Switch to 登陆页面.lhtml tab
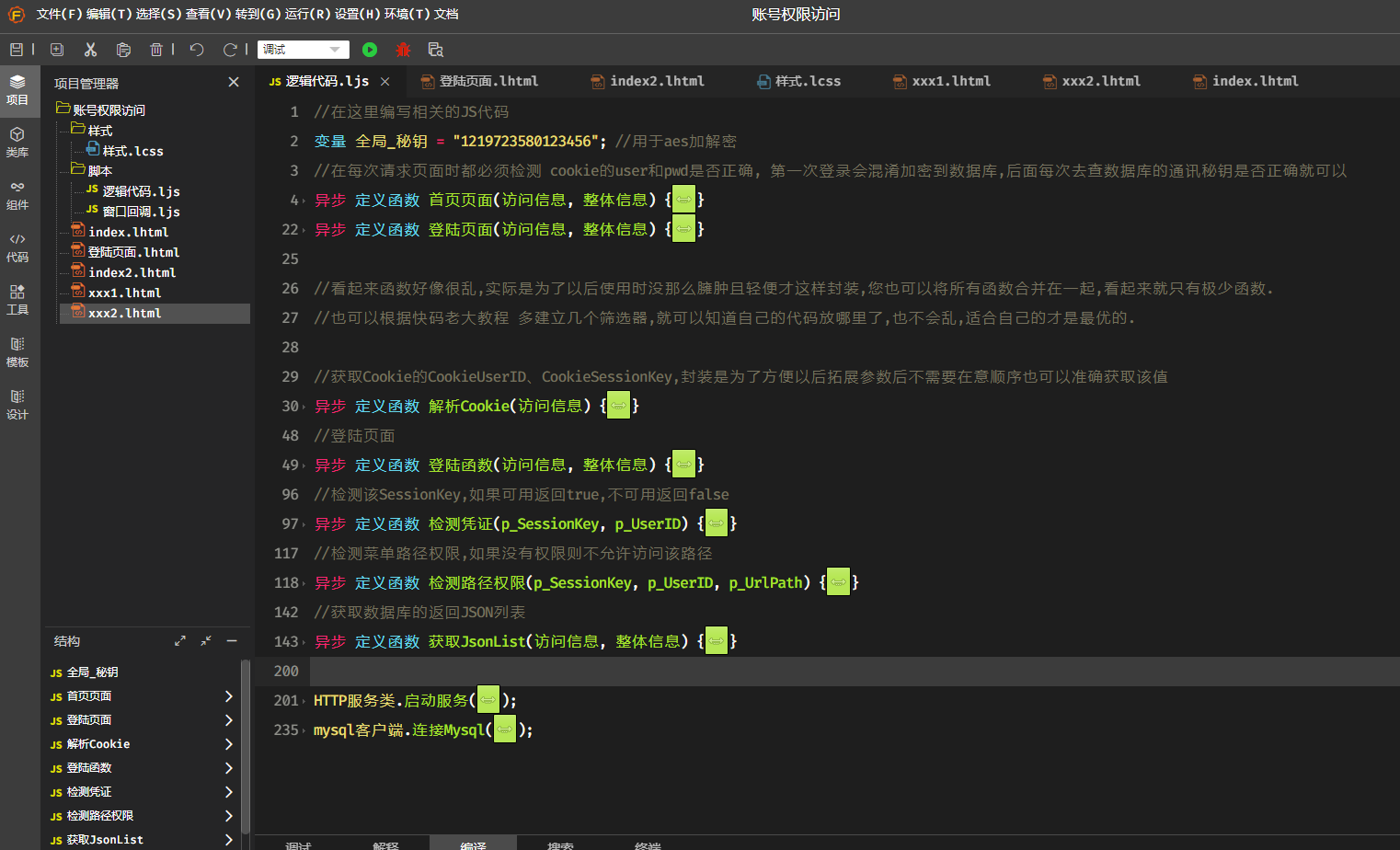Screen dimensions: 1400x850 (x=480, y=82)
